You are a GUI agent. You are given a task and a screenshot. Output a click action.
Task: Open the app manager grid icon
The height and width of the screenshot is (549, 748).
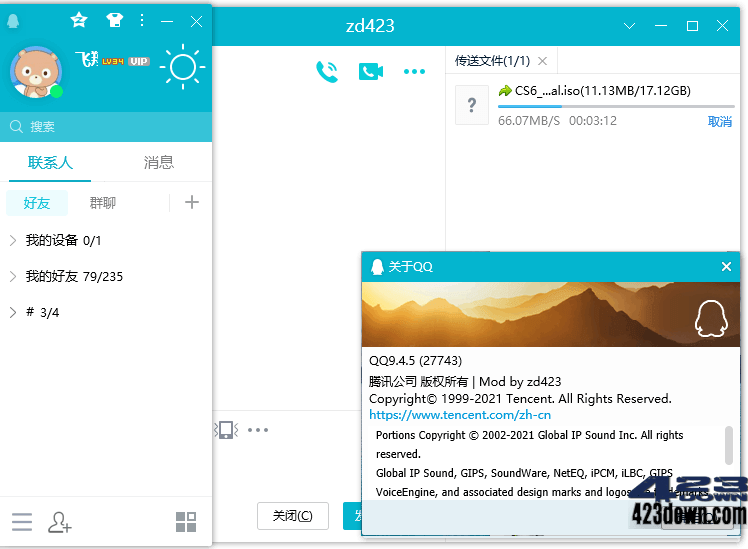(186, 522)
